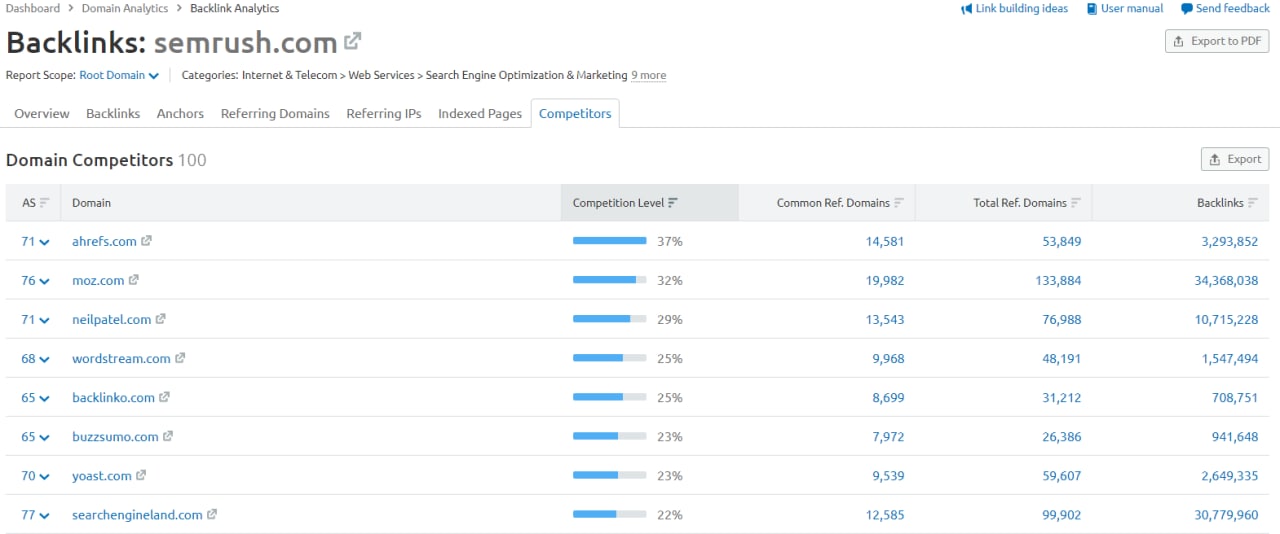Go to Dashboard breadcrumb

(x=33, y=8)
